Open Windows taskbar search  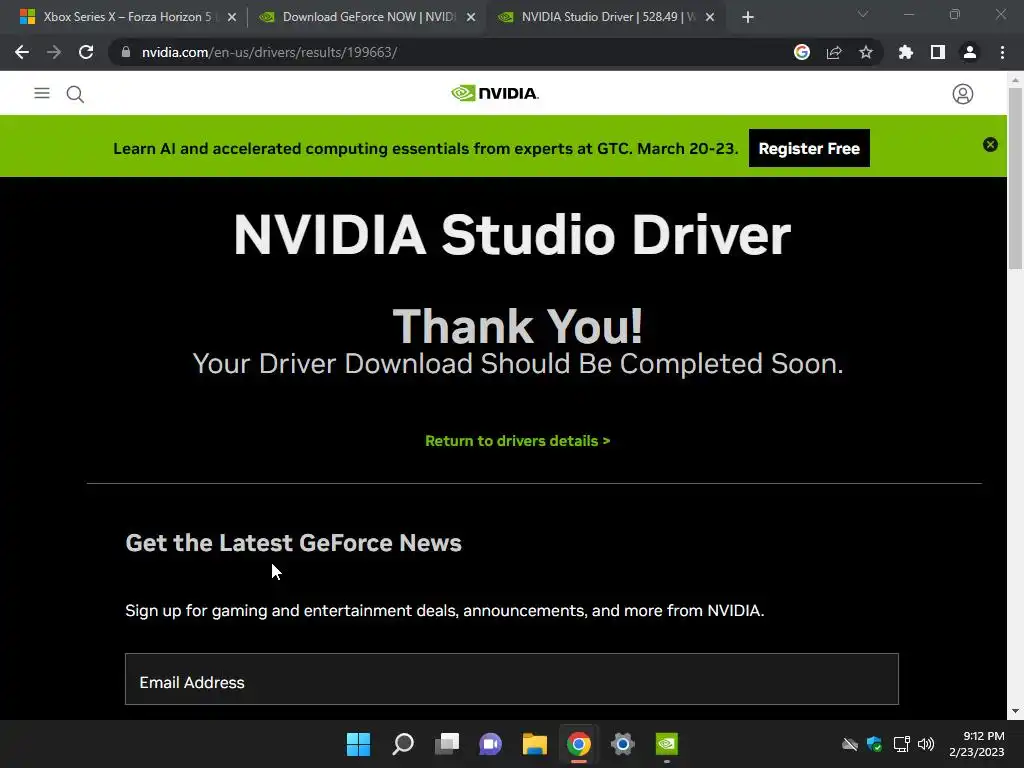pos(403,744)
